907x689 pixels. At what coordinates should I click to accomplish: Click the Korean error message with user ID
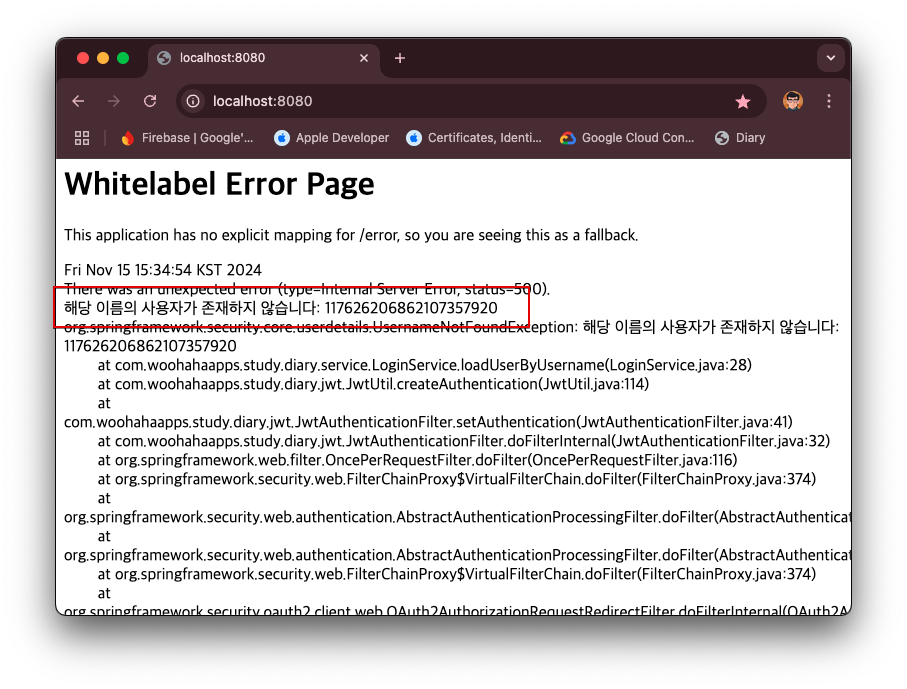281,308
